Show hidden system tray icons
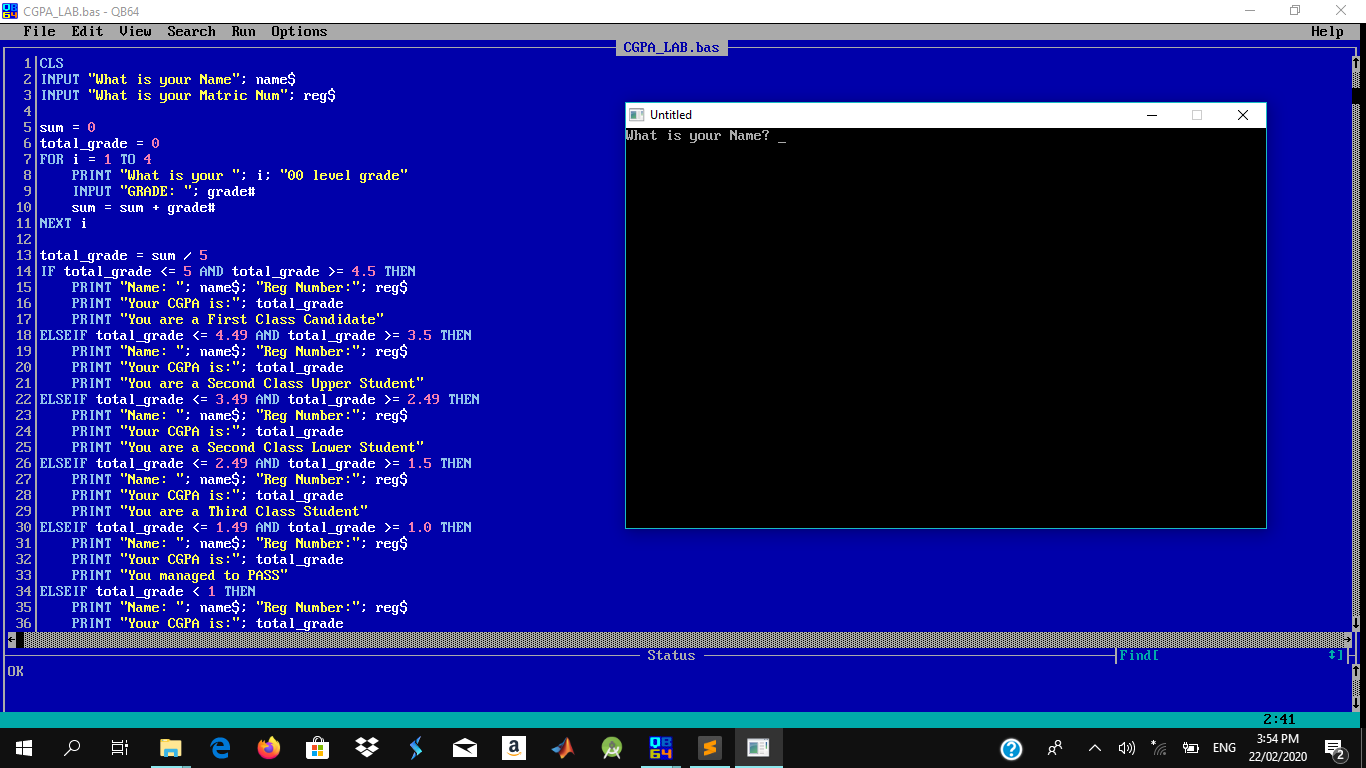This screenshot has width=1366, height=768. coord(1095,747)
